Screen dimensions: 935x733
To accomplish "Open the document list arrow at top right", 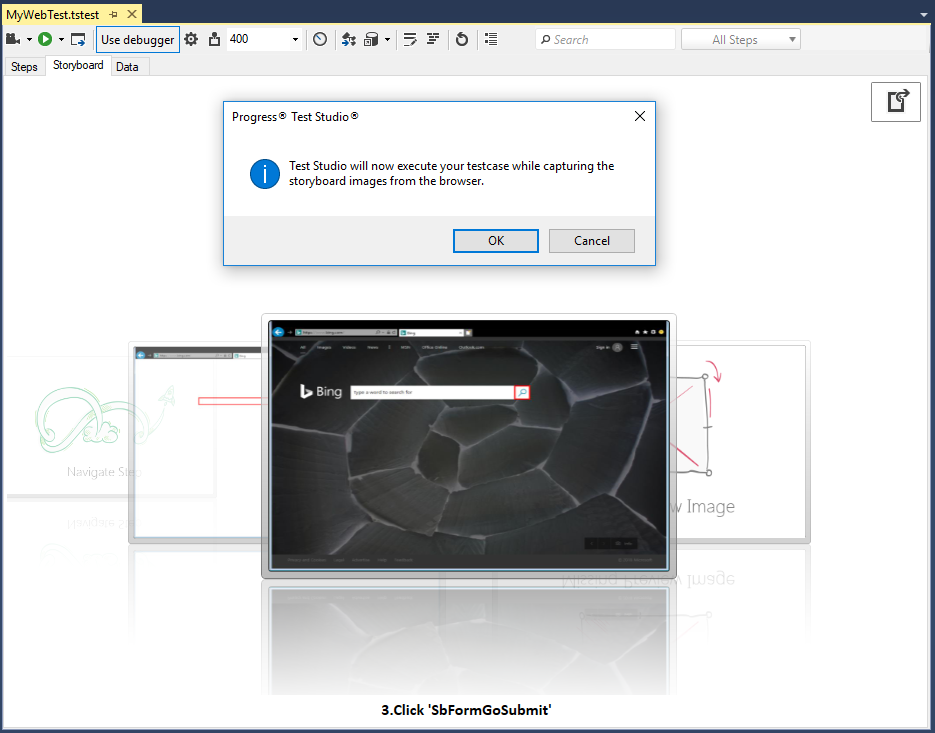I will click(x=924, y=14).
